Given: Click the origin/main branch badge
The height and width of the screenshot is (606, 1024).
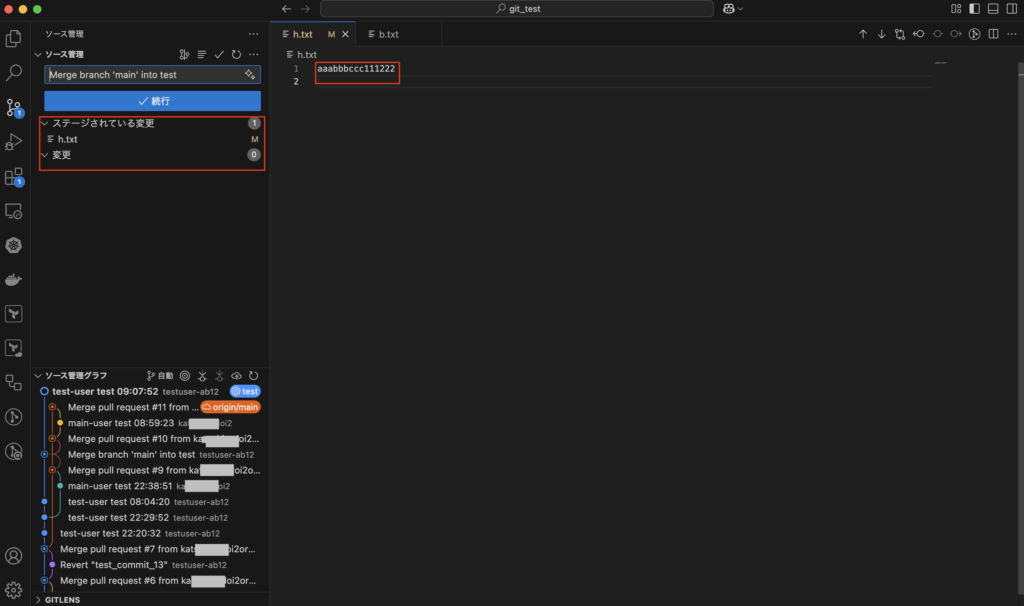Looking at the screenshot, I should click(231, 407).
